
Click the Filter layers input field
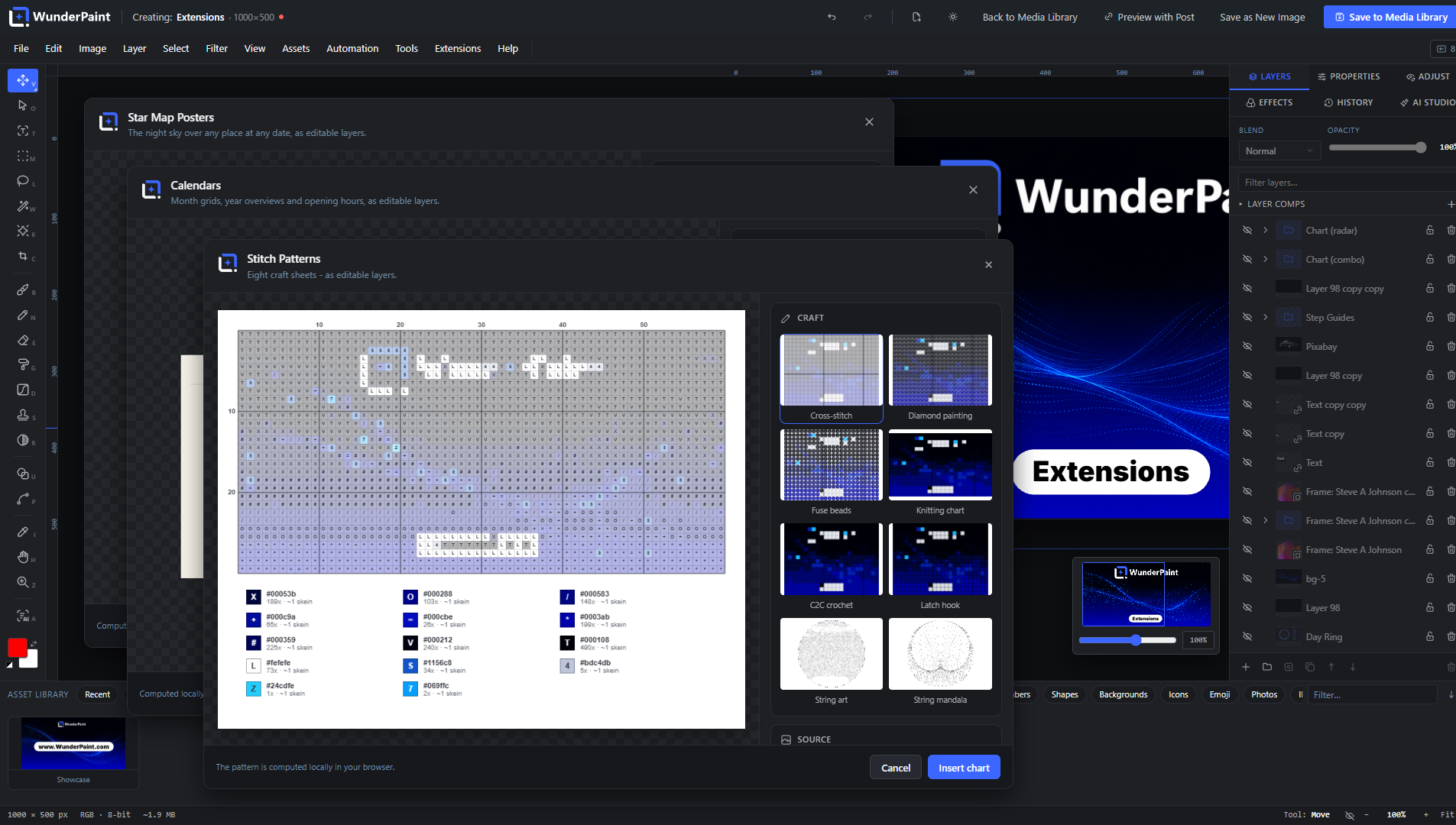coord(1346,183)
